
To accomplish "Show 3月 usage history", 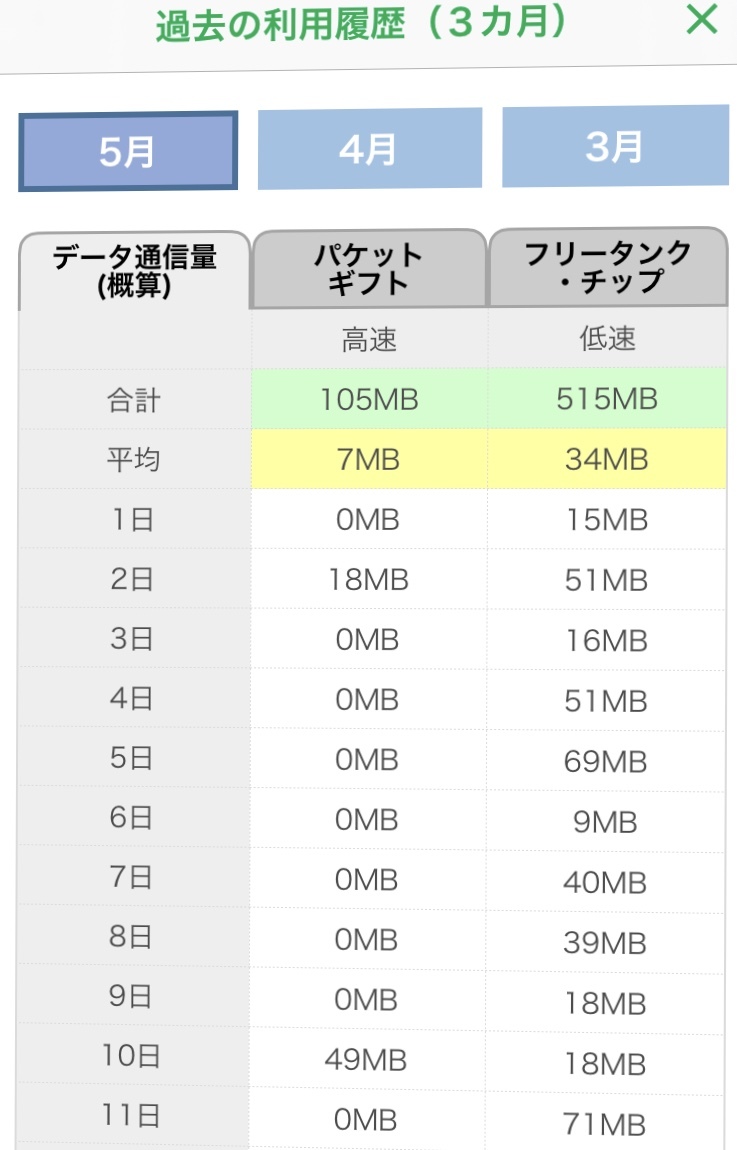I will click(x=615, y=147).
